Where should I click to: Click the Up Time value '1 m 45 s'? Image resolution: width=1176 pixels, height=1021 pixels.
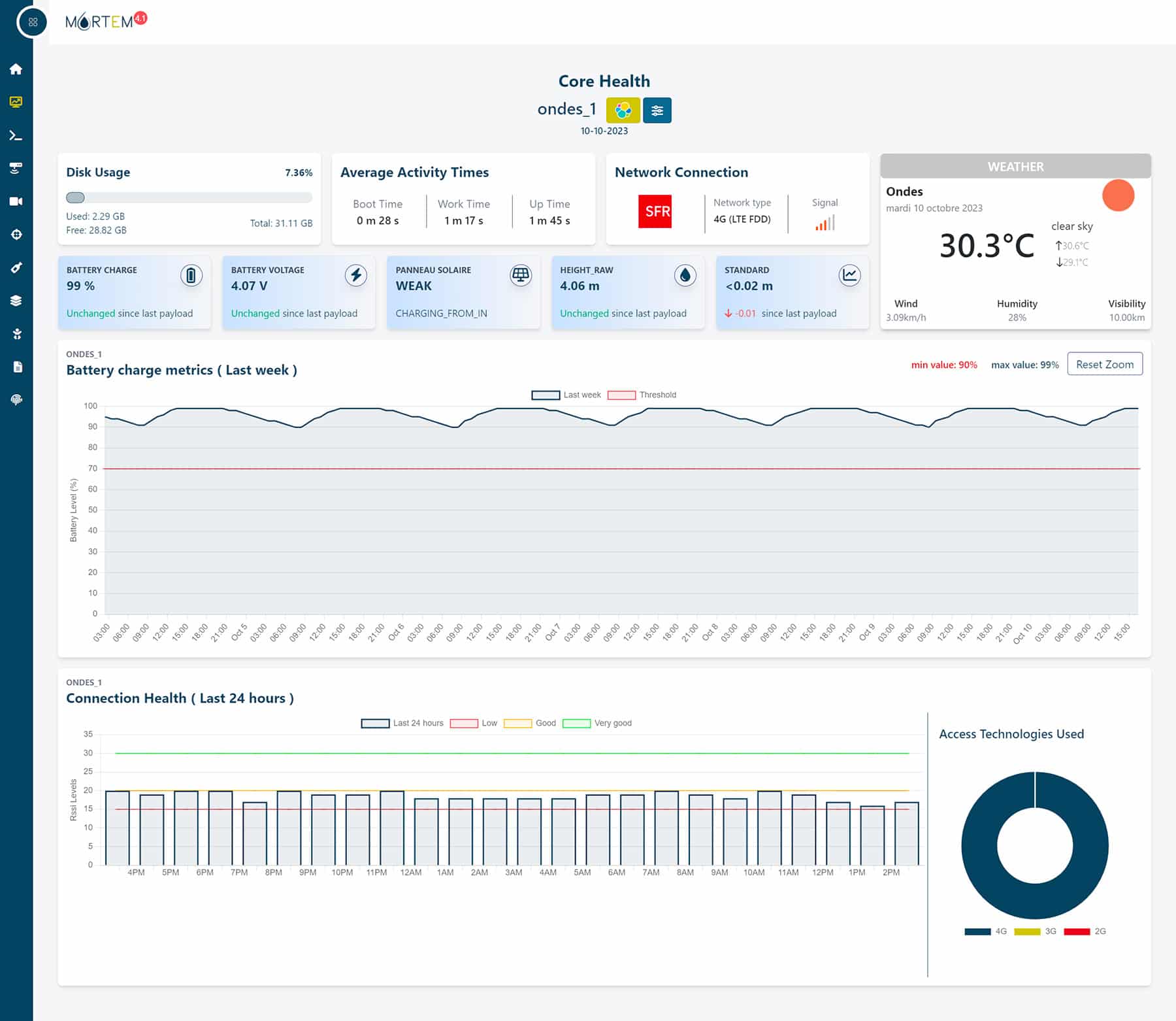(x=549, y=220)
